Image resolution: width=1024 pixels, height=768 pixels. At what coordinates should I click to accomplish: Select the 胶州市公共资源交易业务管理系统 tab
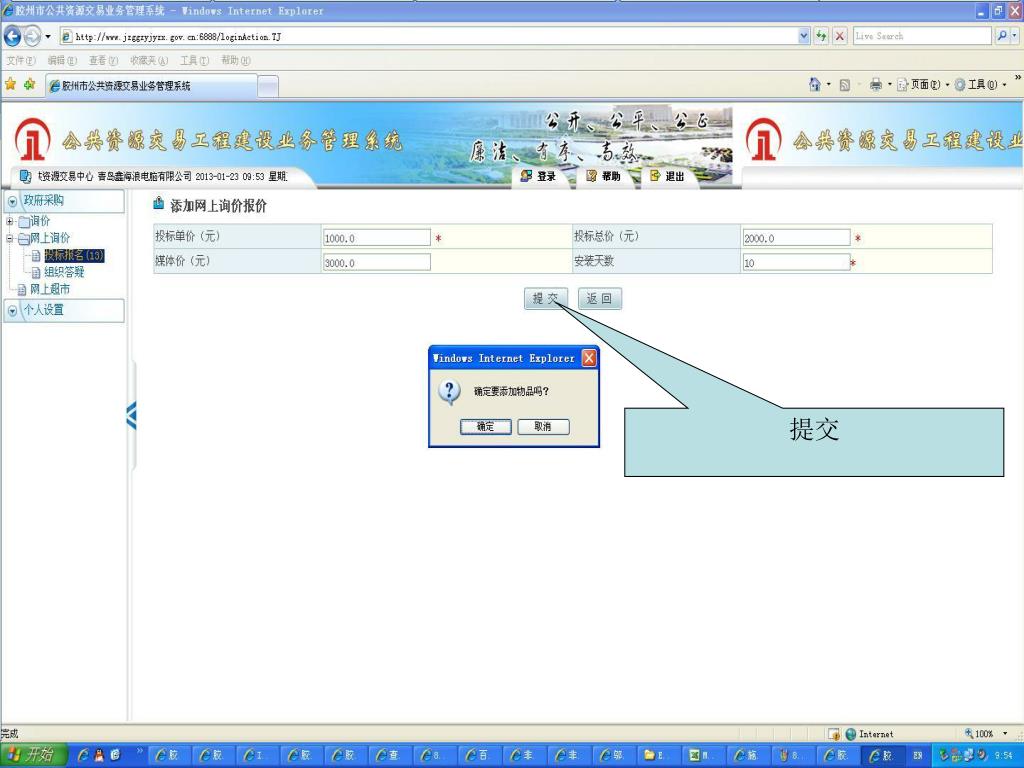coord(151,86)
